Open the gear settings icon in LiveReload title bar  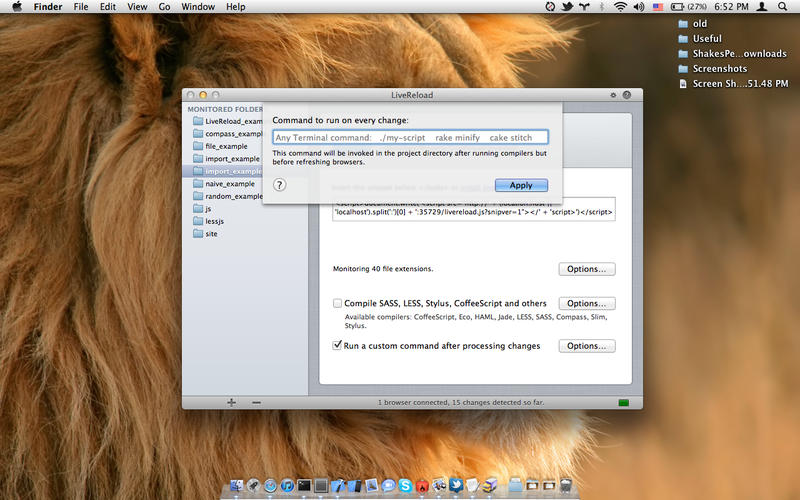(x=613, y=95)
